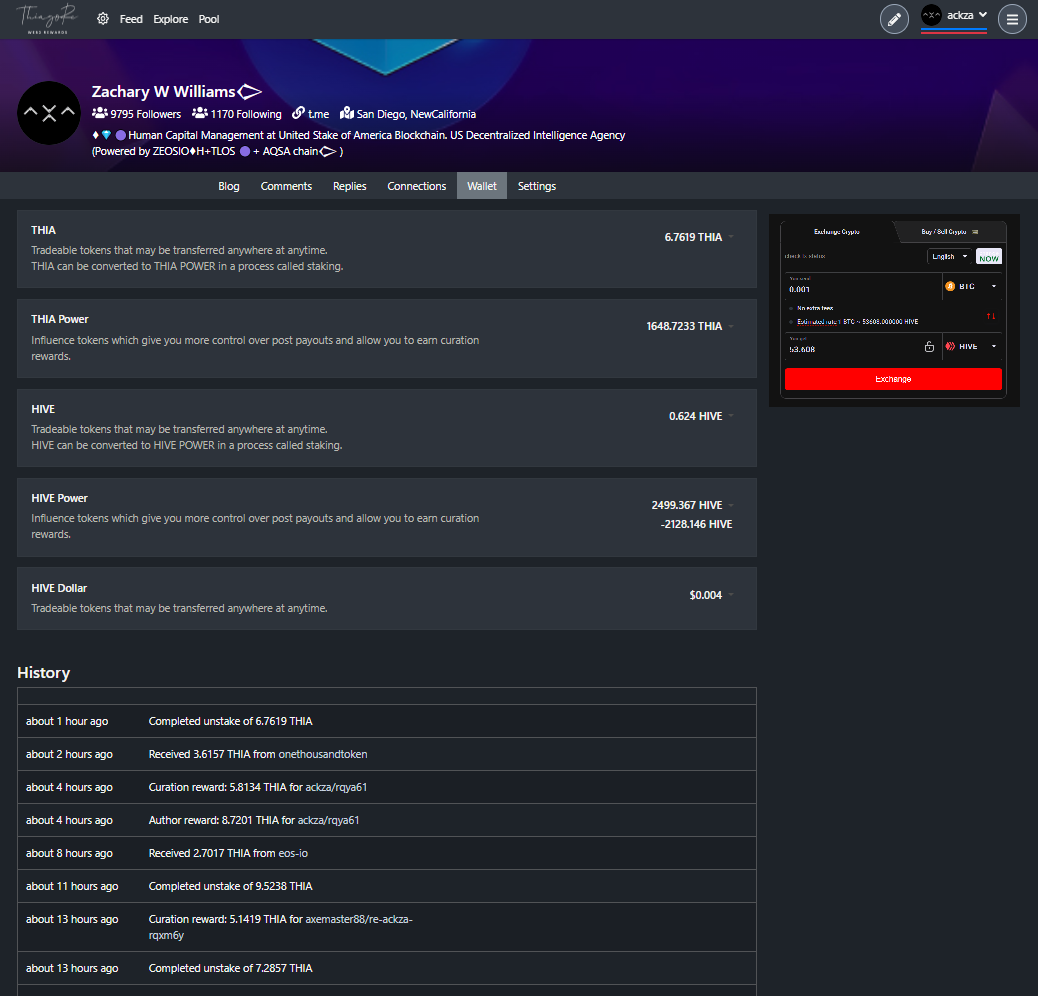This screenshot has height=996, width=1038.
Task: Open the gear settings icon in navbar
Action: pos(103,19)
